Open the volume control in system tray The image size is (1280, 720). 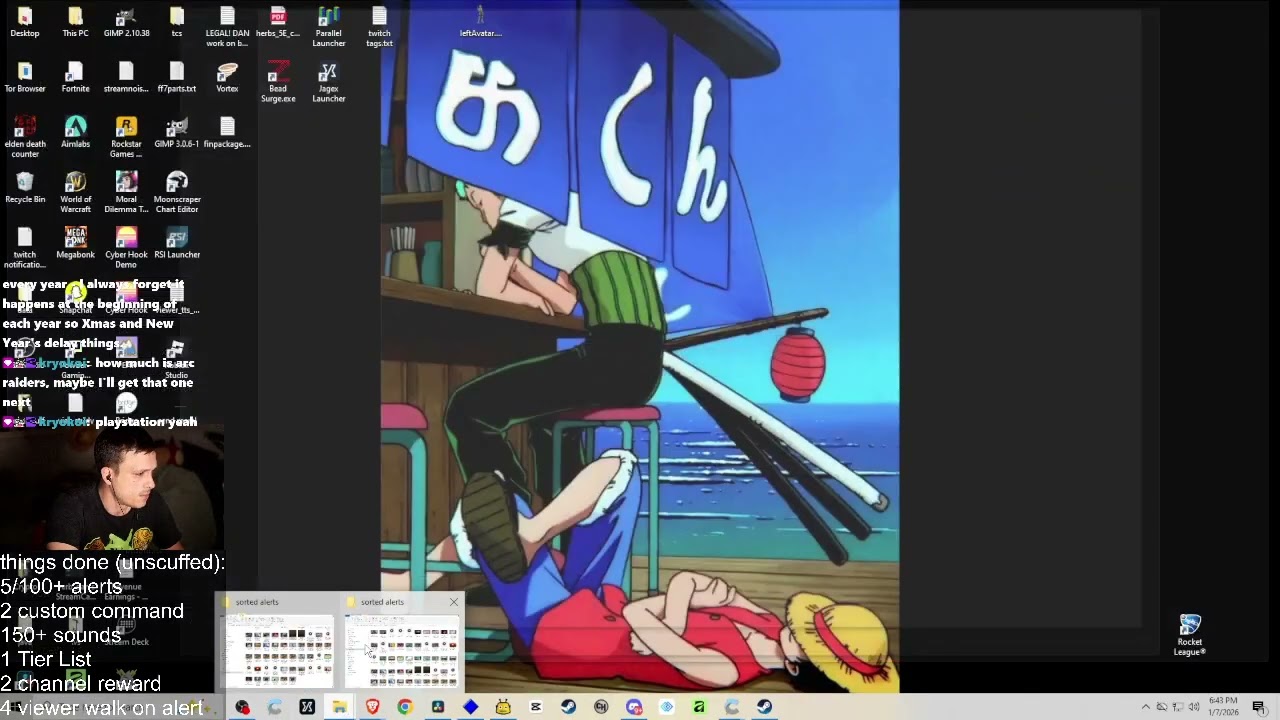tap(1194, 707)
